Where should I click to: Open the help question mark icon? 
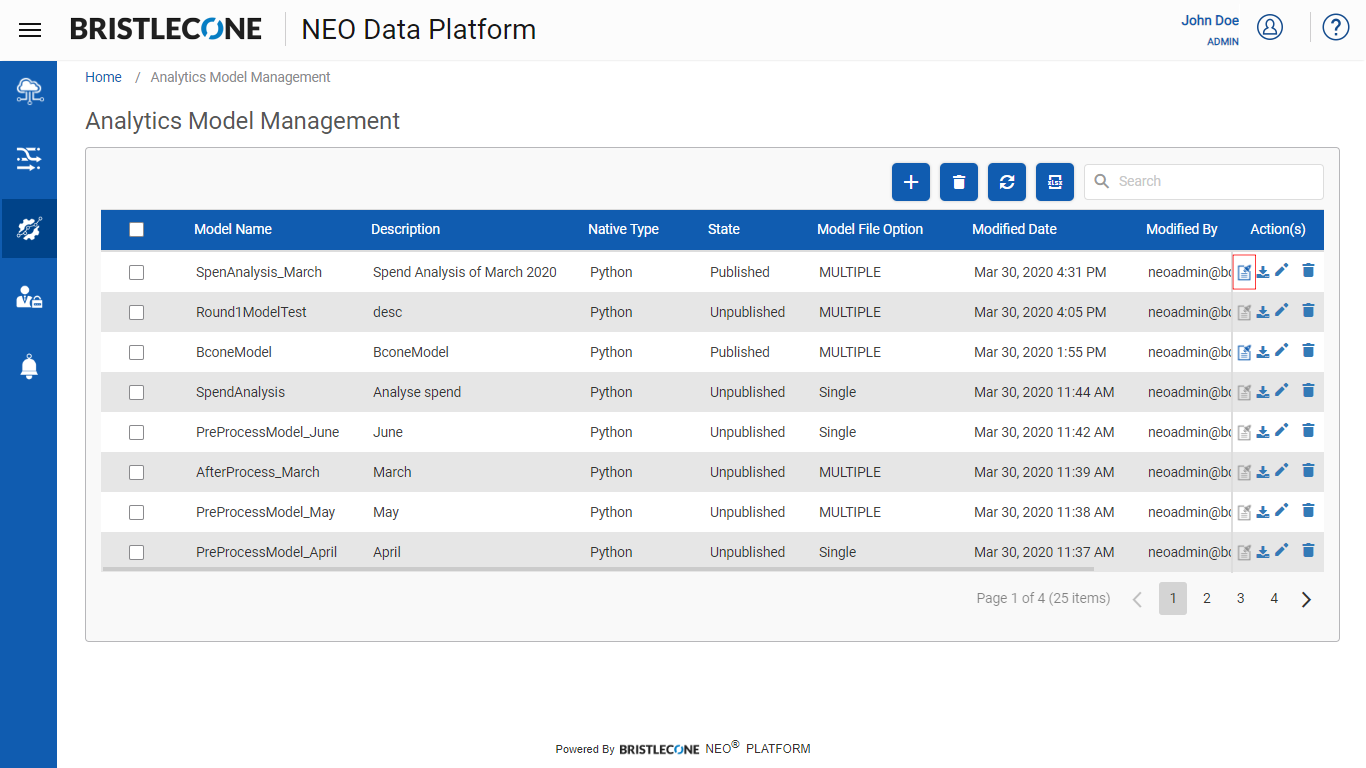pos(1336,27)
